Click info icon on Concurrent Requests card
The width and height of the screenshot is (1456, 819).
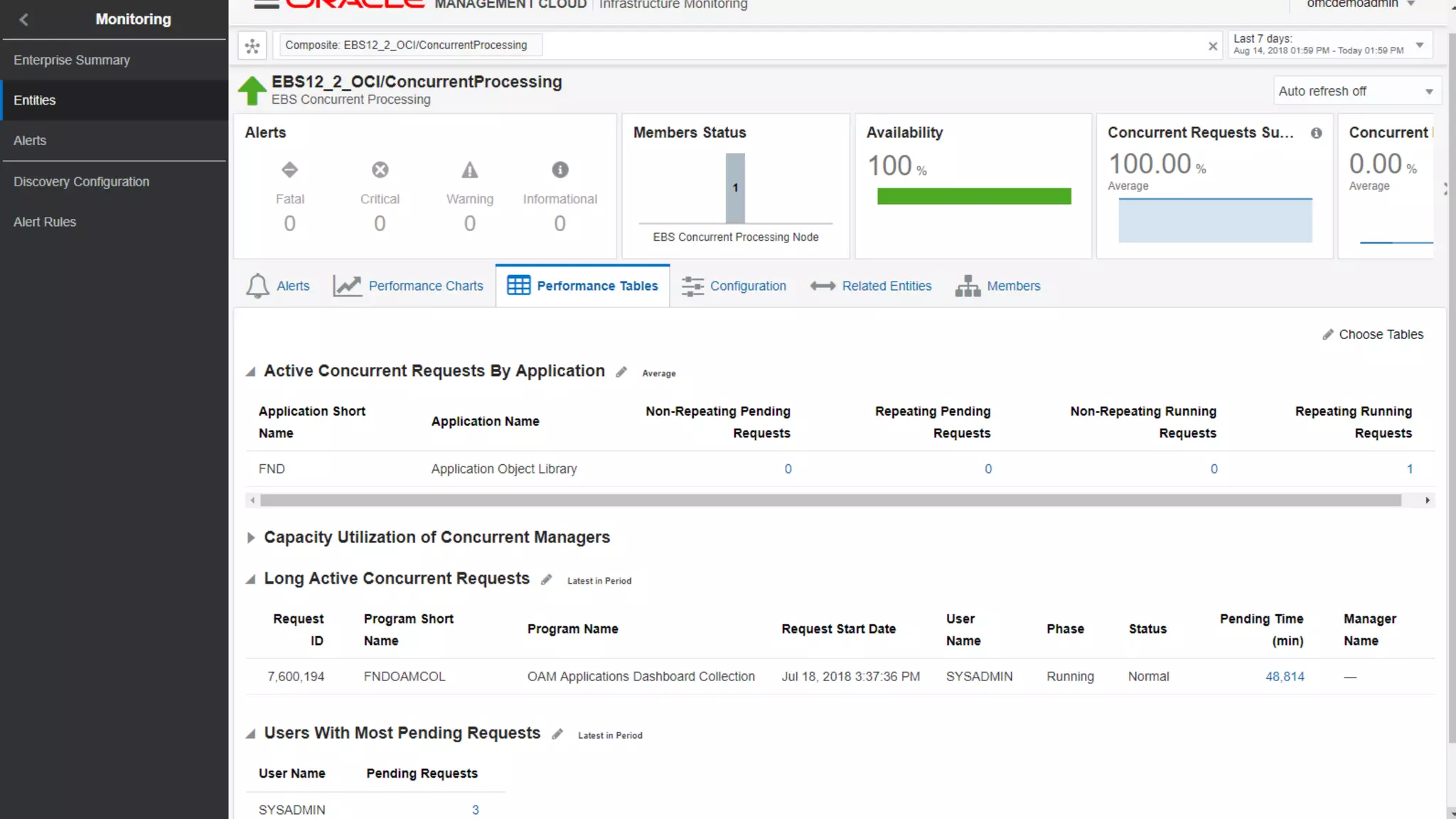pyautogui.click(x=1317, y=133)
